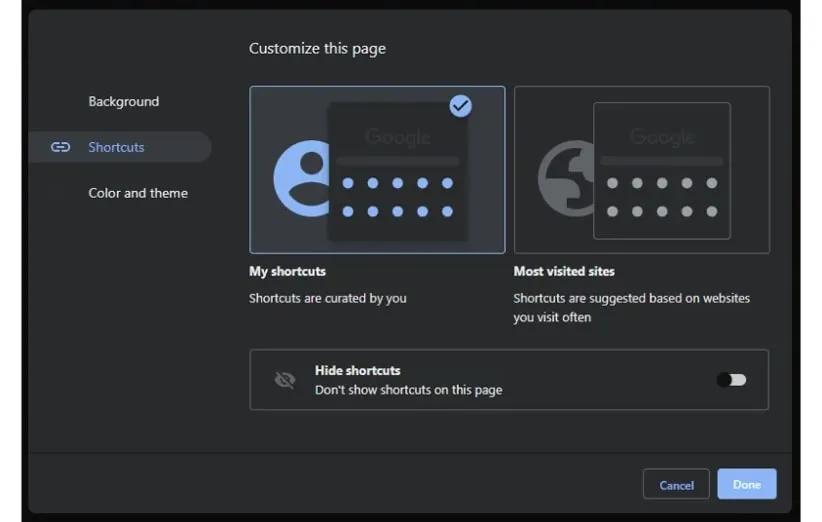Click the crossed-out eye icon for Hide shortcuts
The width and height of the screenshot is (822, 522).
tap(285, 380)
